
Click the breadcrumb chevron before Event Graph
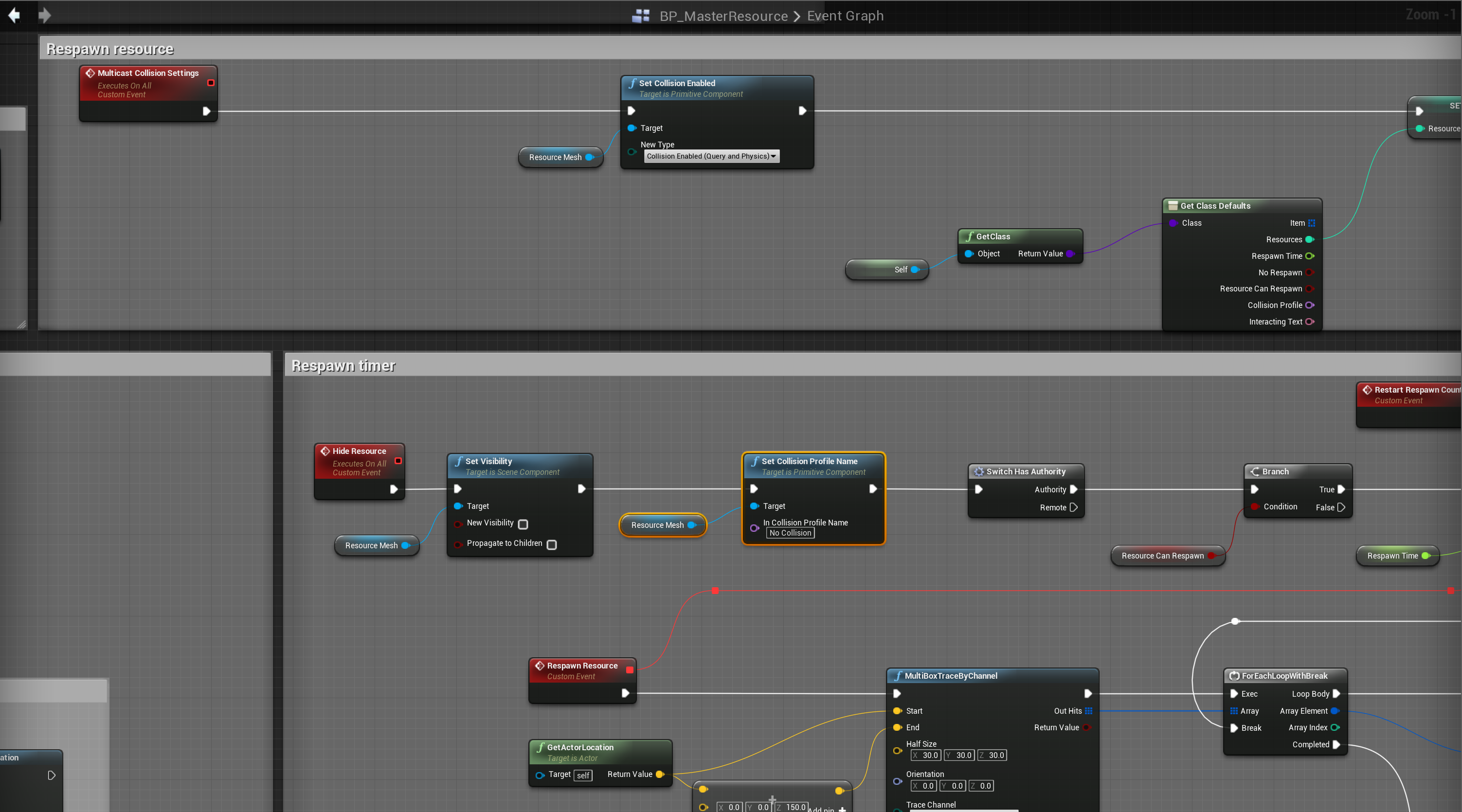pyautogui.click(x=797, y=16)
